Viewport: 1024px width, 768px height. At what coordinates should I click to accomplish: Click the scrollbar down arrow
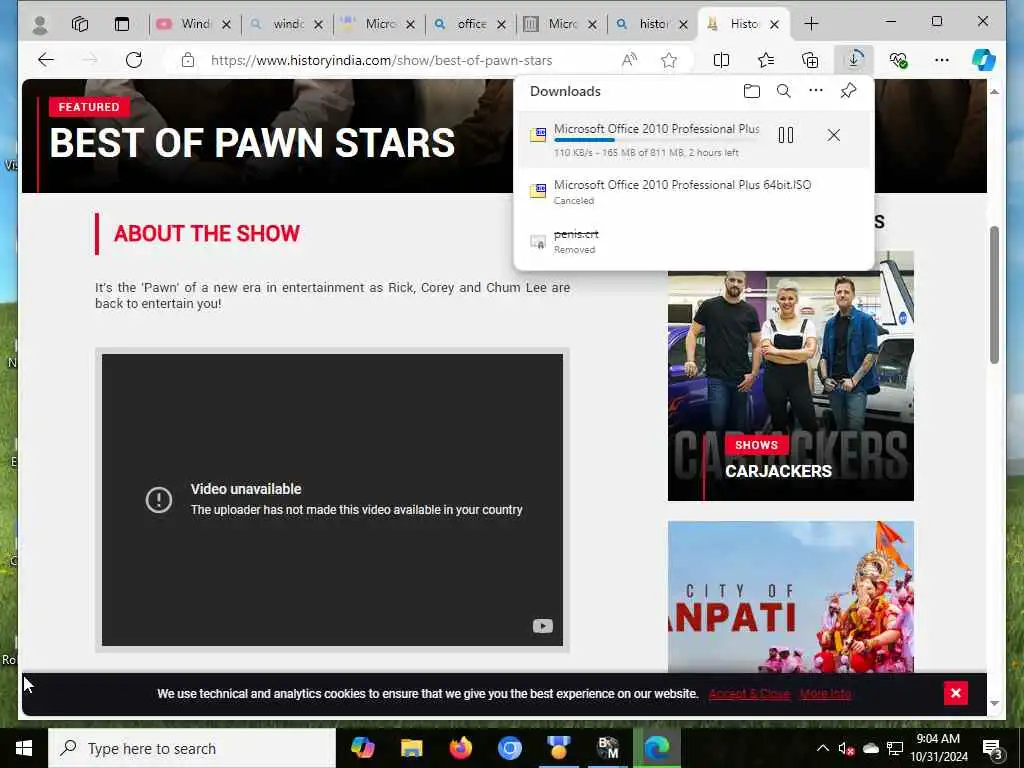pos(995,703)
